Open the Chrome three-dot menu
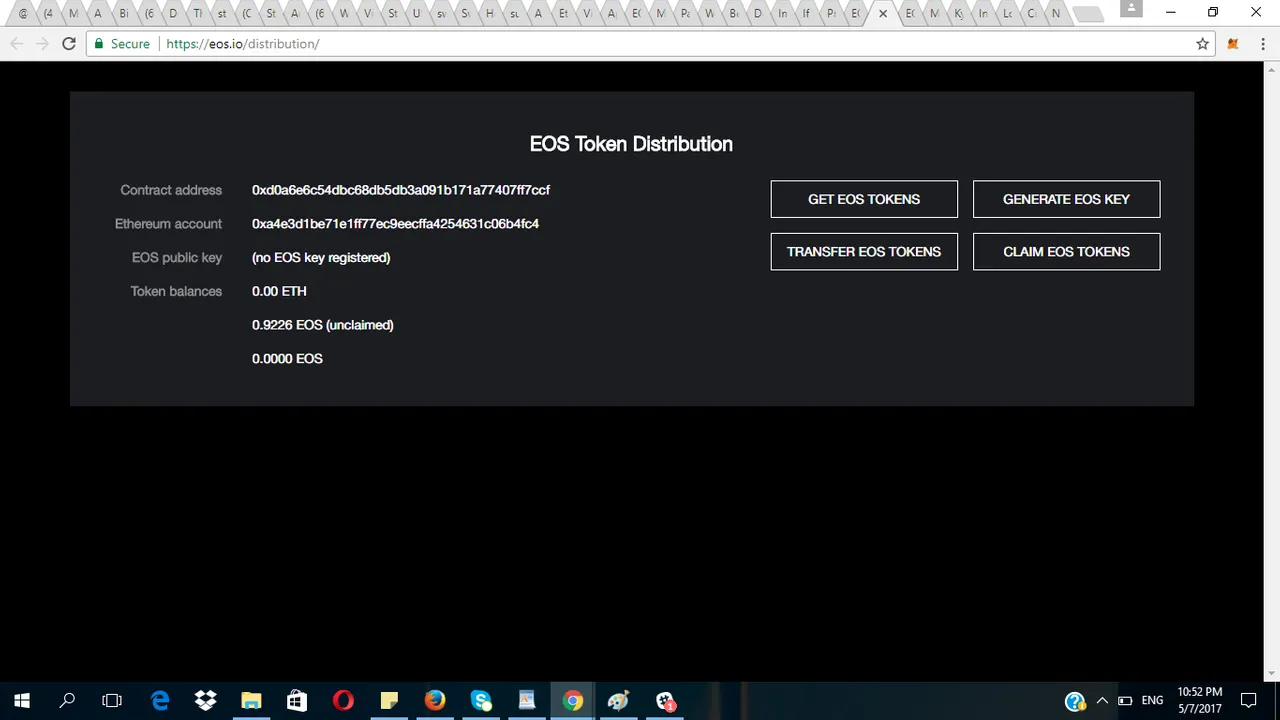Screen dimensions: 1280x720 click(1265, 44)
